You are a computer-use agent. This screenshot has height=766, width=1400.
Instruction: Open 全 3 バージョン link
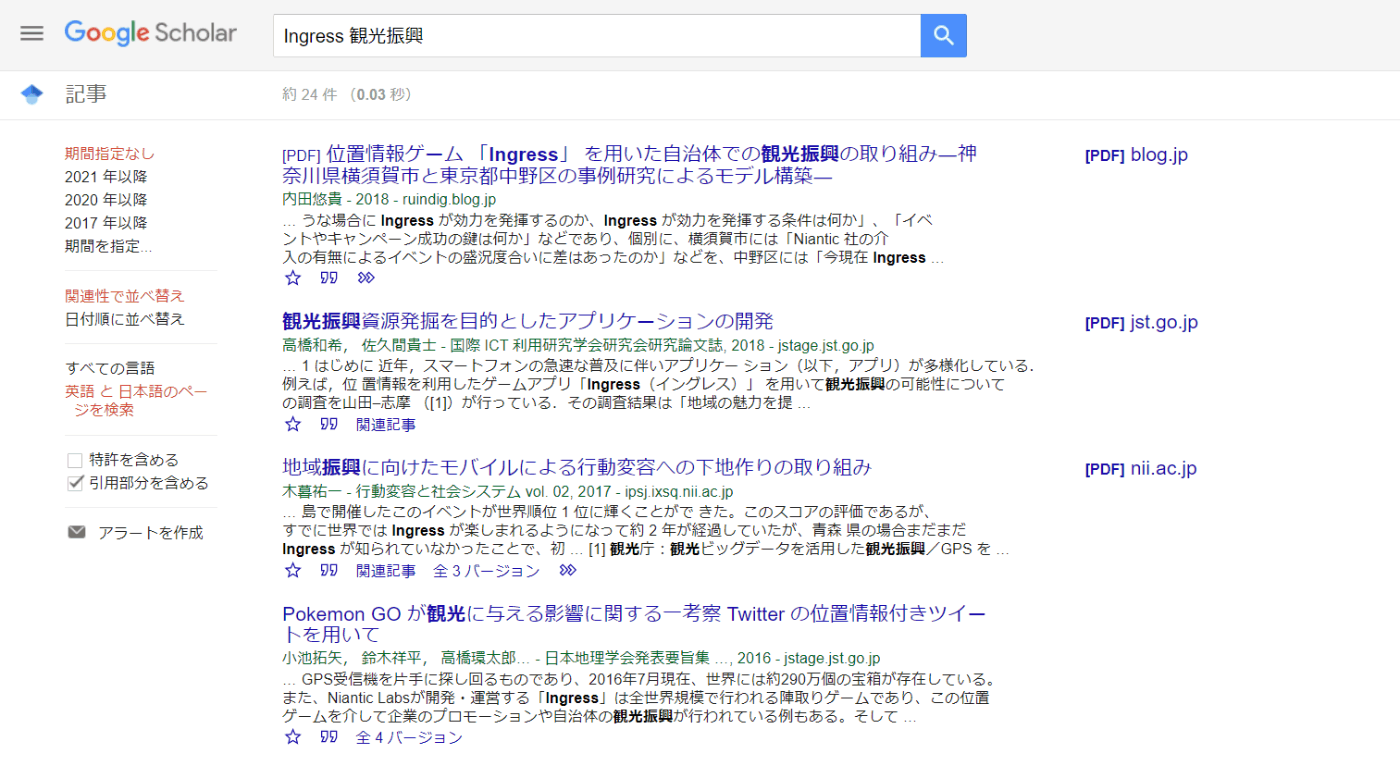[x=486, y=570]
